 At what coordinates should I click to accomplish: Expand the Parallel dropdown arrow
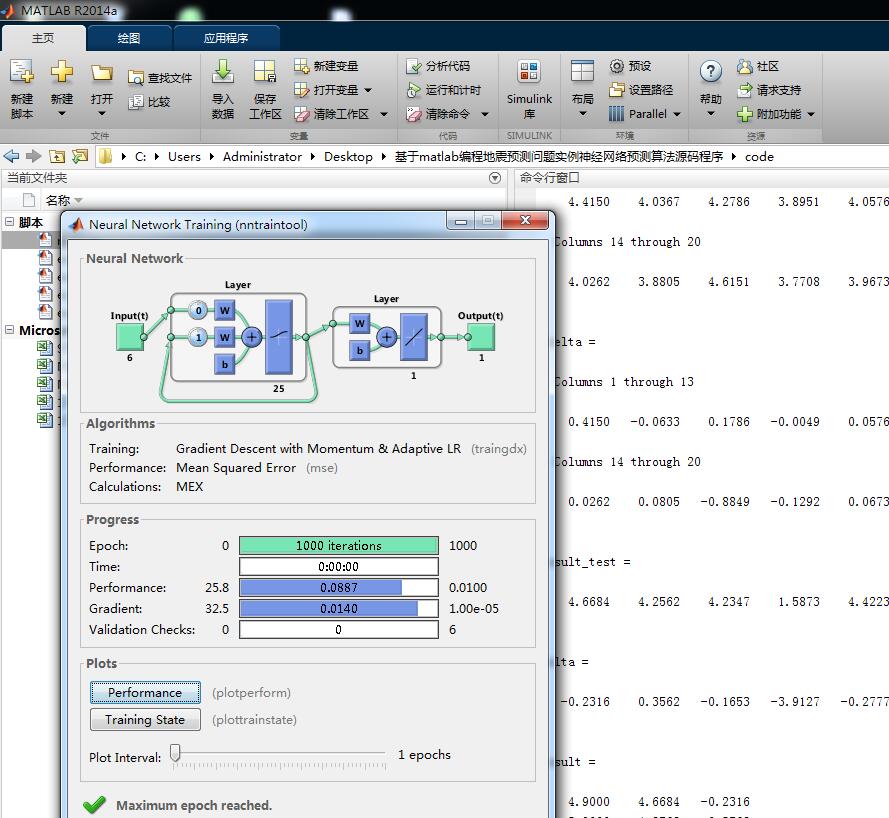pos(677,114)
